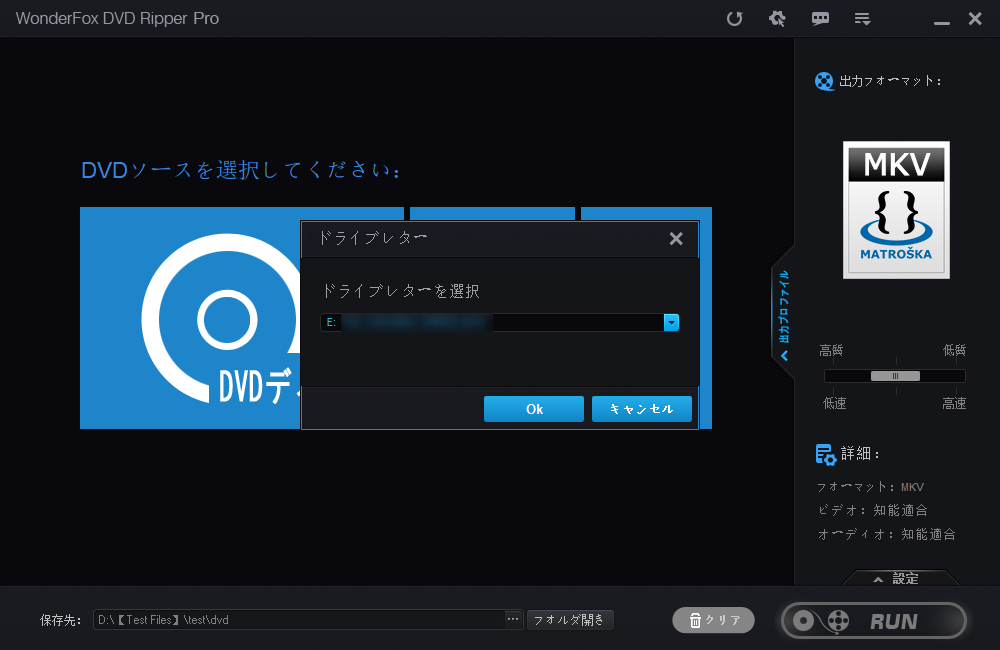Close the ドライブレター dialog
The height and width of the screenshot is (650, 1000).
(676, 239)
